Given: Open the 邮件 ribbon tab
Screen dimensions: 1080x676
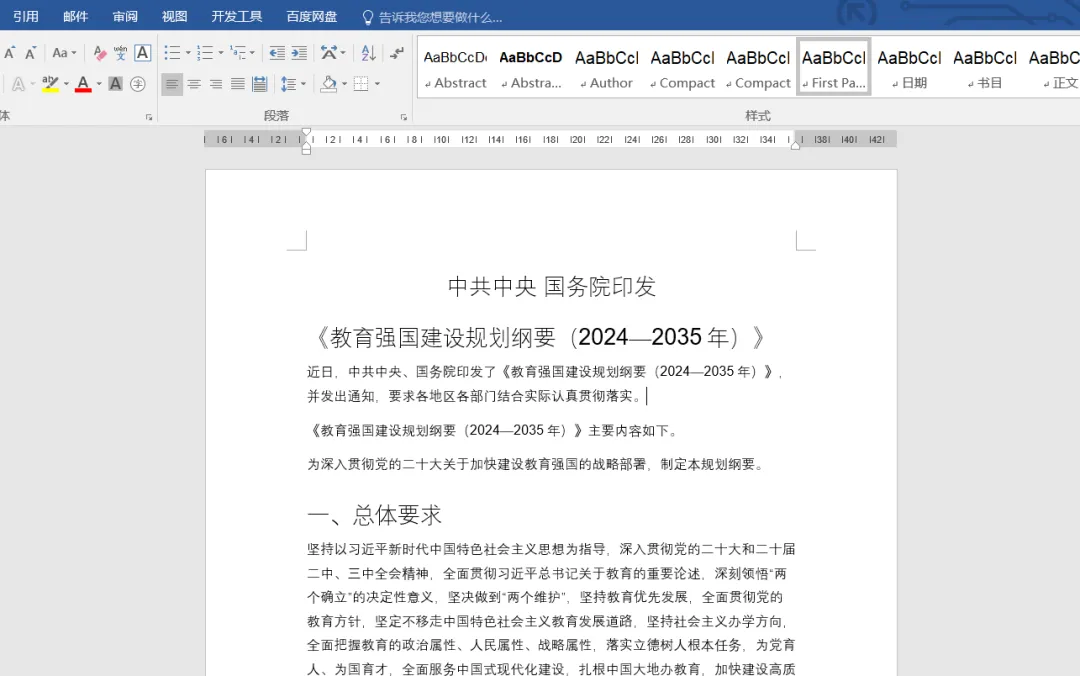Looking at the screenshot, I should (x=76, y=17).
